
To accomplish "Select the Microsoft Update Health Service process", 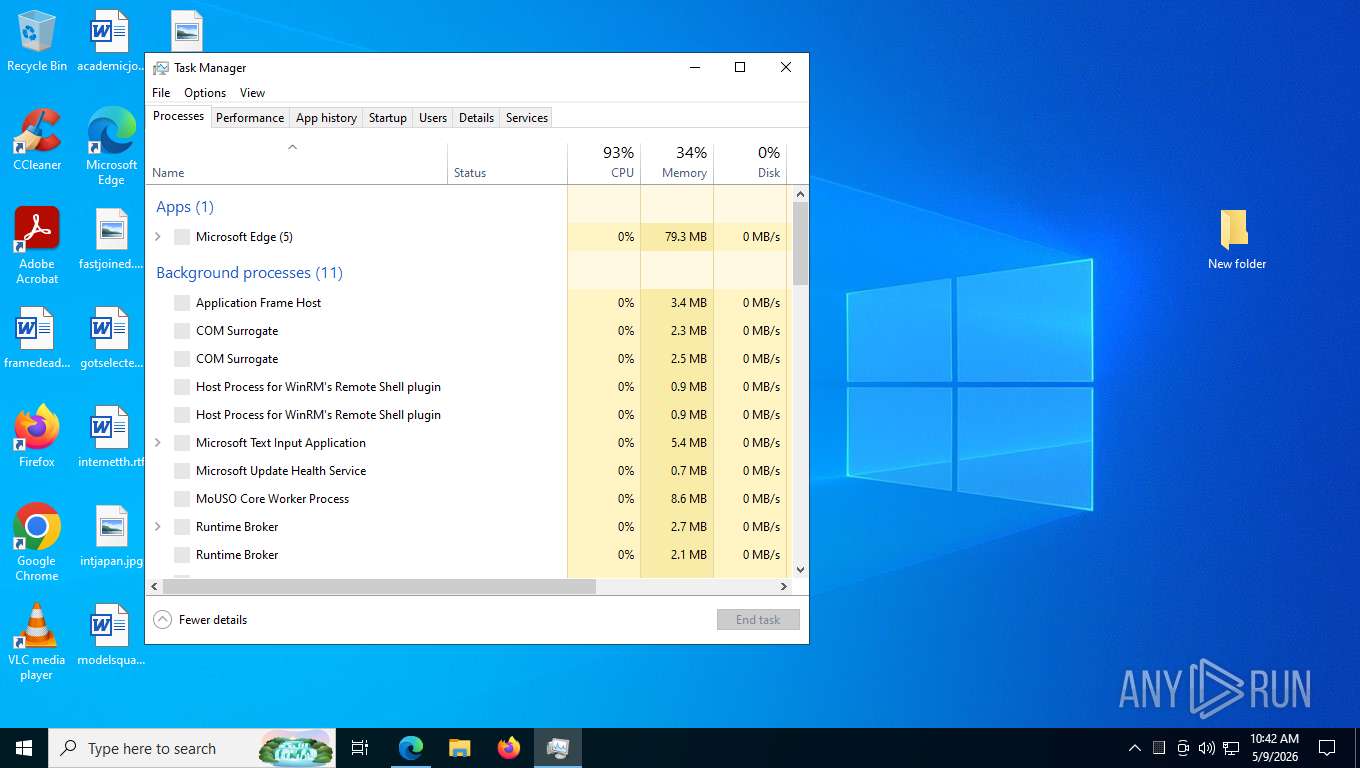I will (467, 471).
